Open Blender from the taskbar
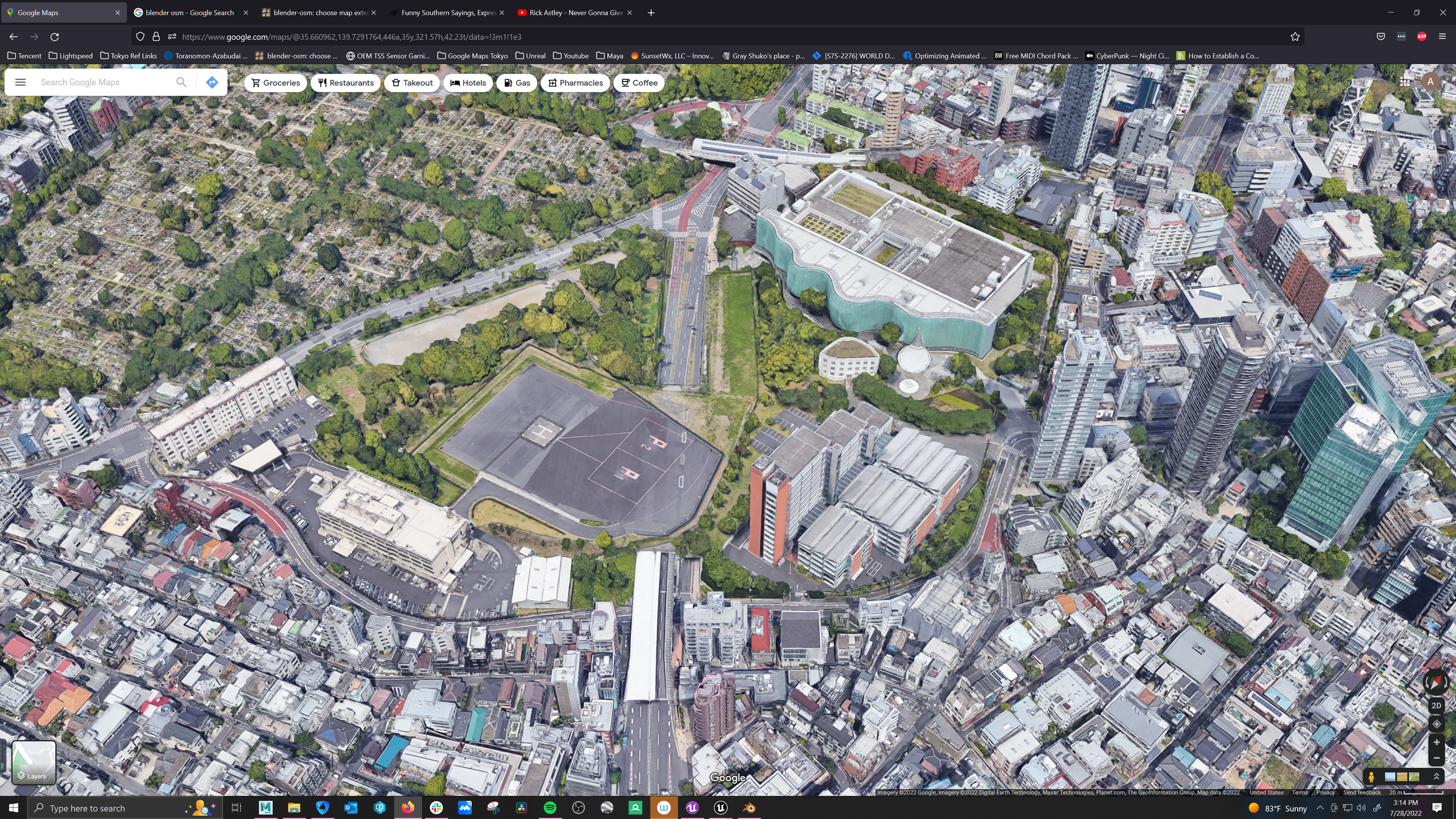The width and height of the screenshot is (1456, 819). tap(749, 808)
